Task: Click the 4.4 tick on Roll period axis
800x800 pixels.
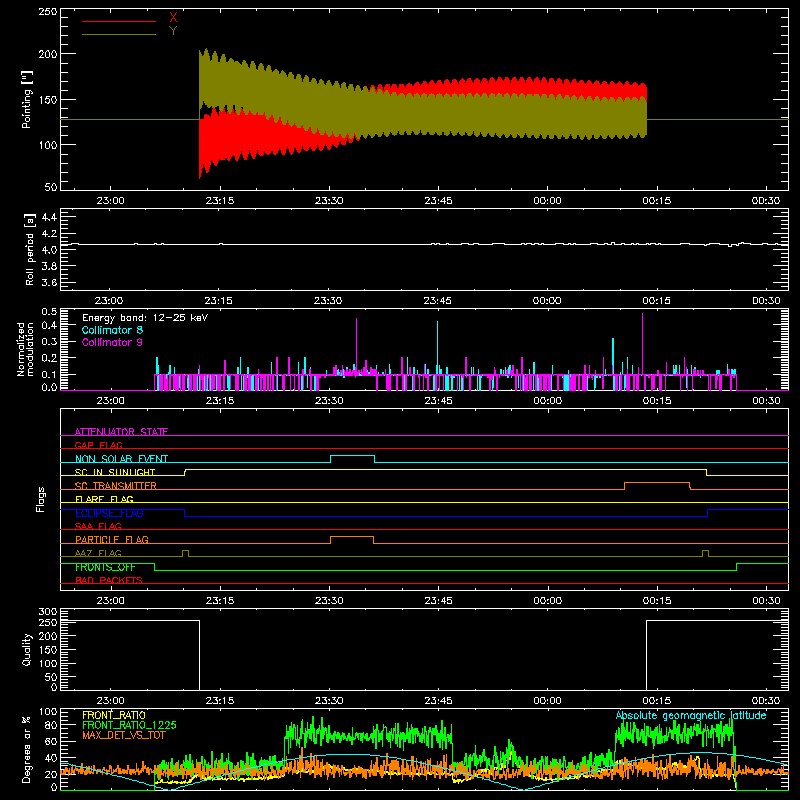Action: click(x=49, y=217)
